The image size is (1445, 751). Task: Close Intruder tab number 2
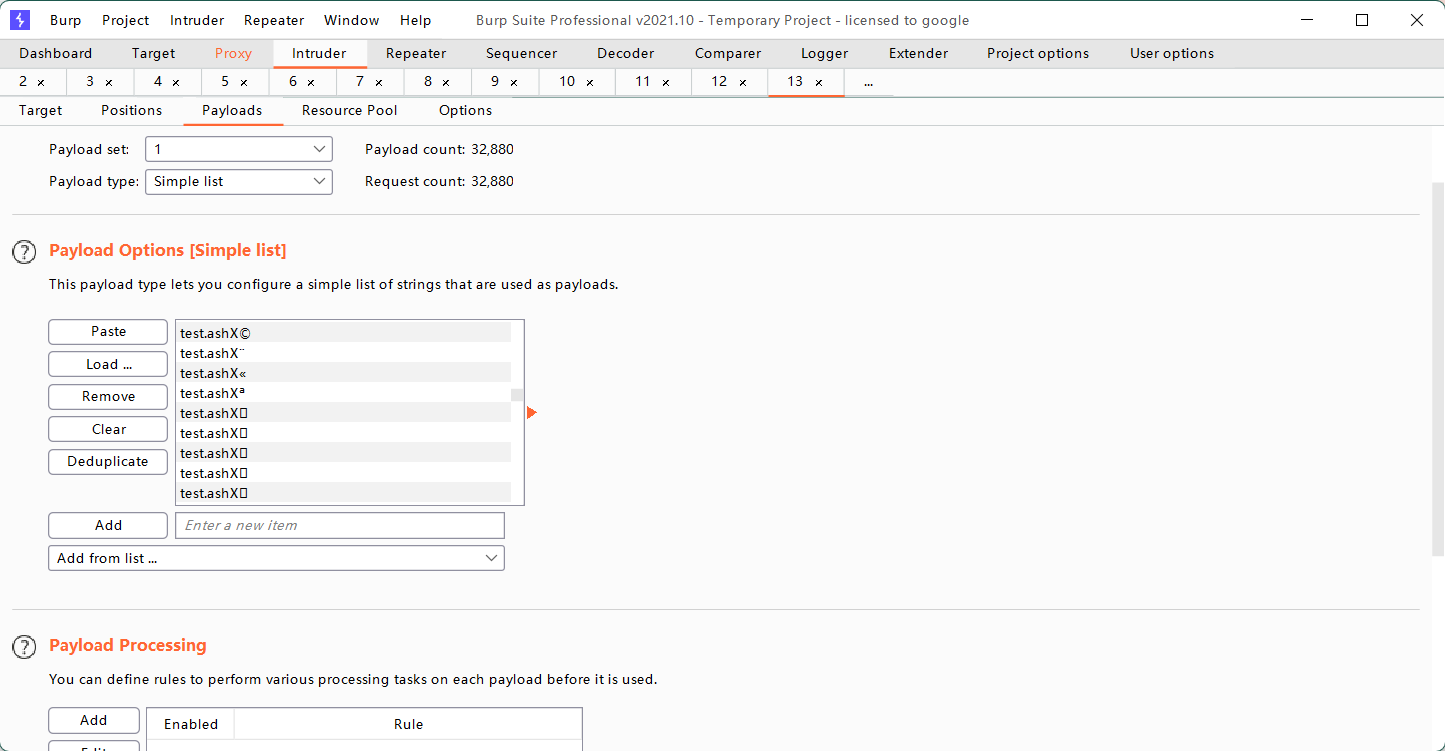(x=41, y=82)
